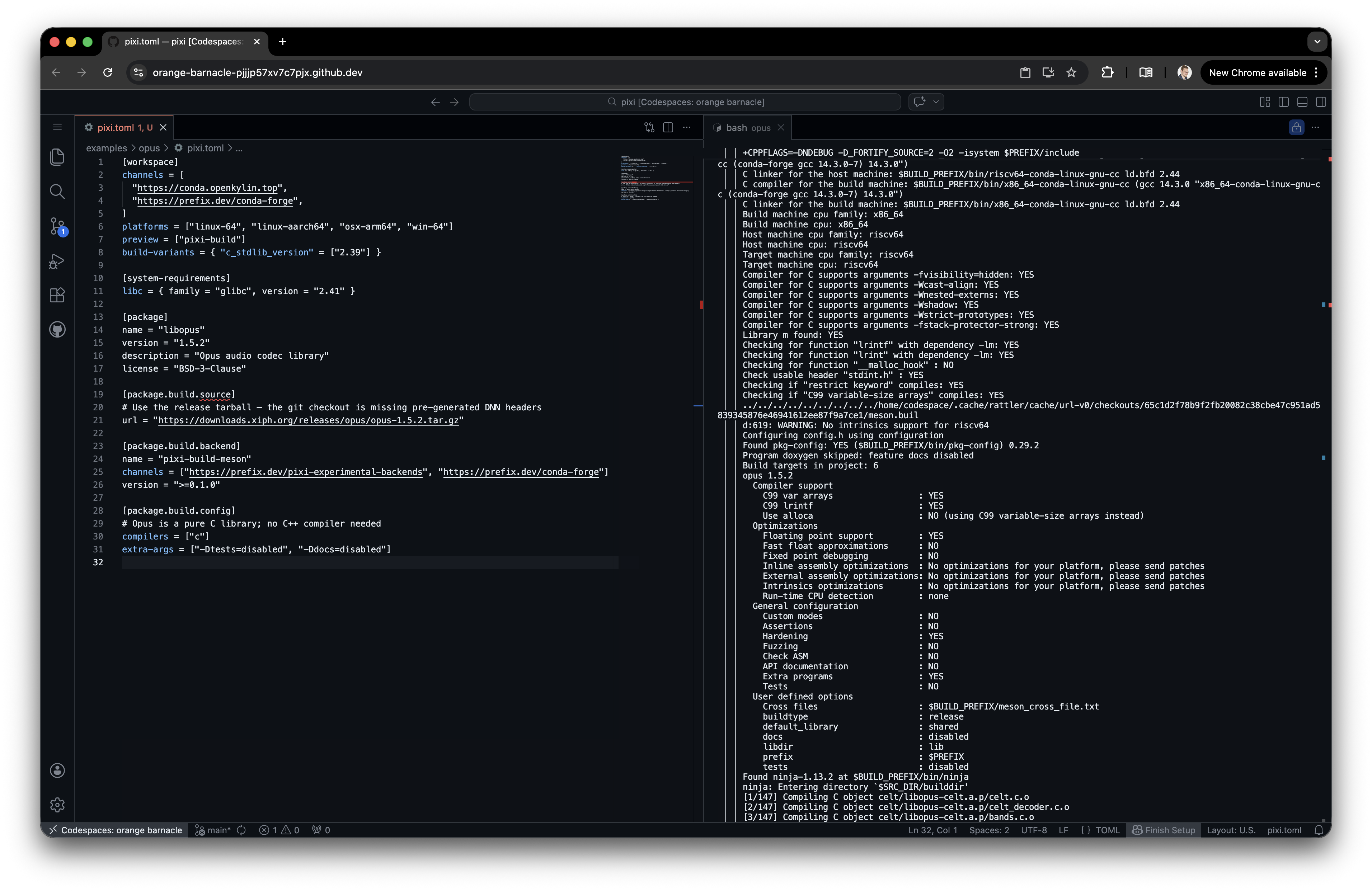Toggle the terminal editor group lock

(1296, 127)
